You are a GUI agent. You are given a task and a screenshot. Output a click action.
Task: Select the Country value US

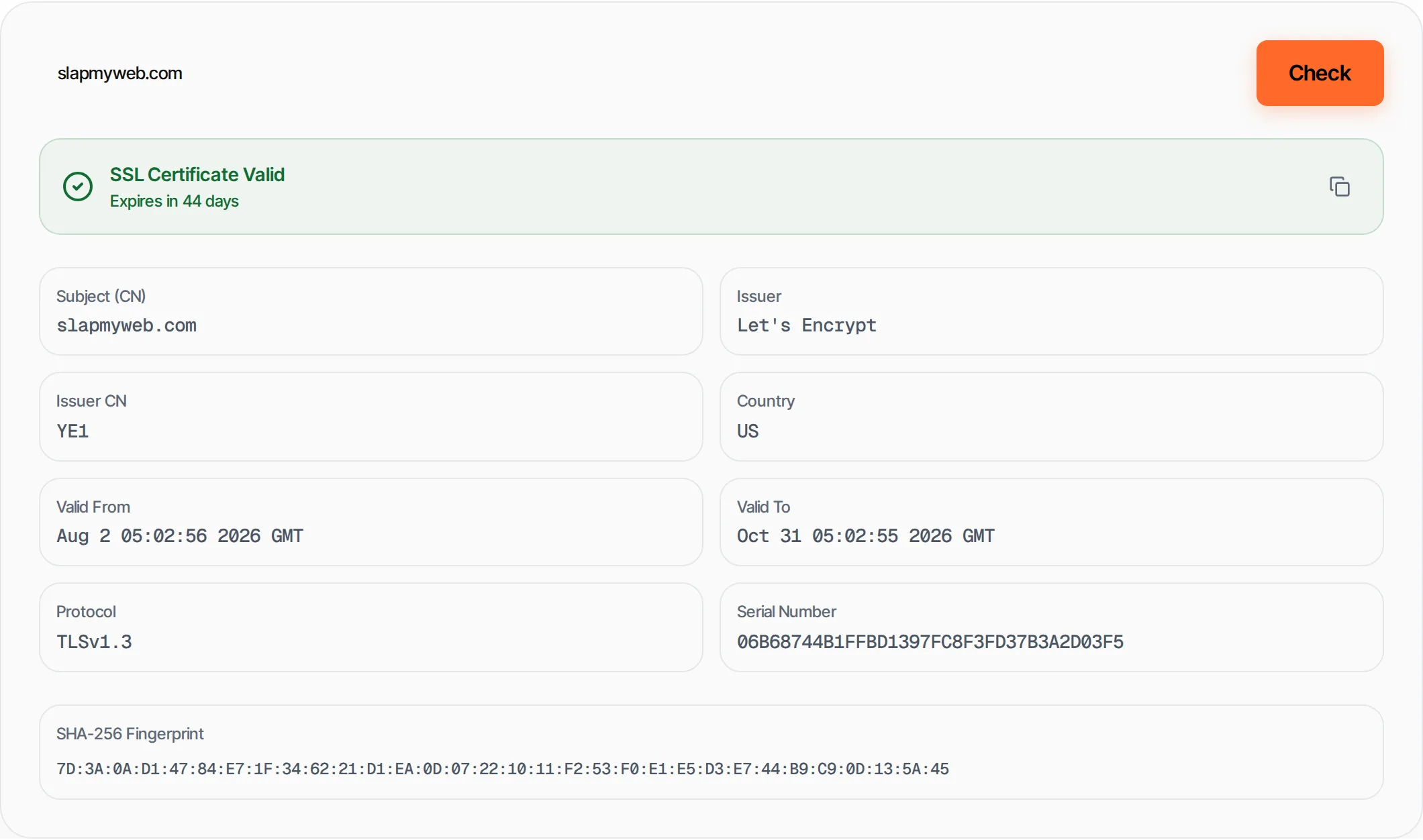tap(748, 431)
